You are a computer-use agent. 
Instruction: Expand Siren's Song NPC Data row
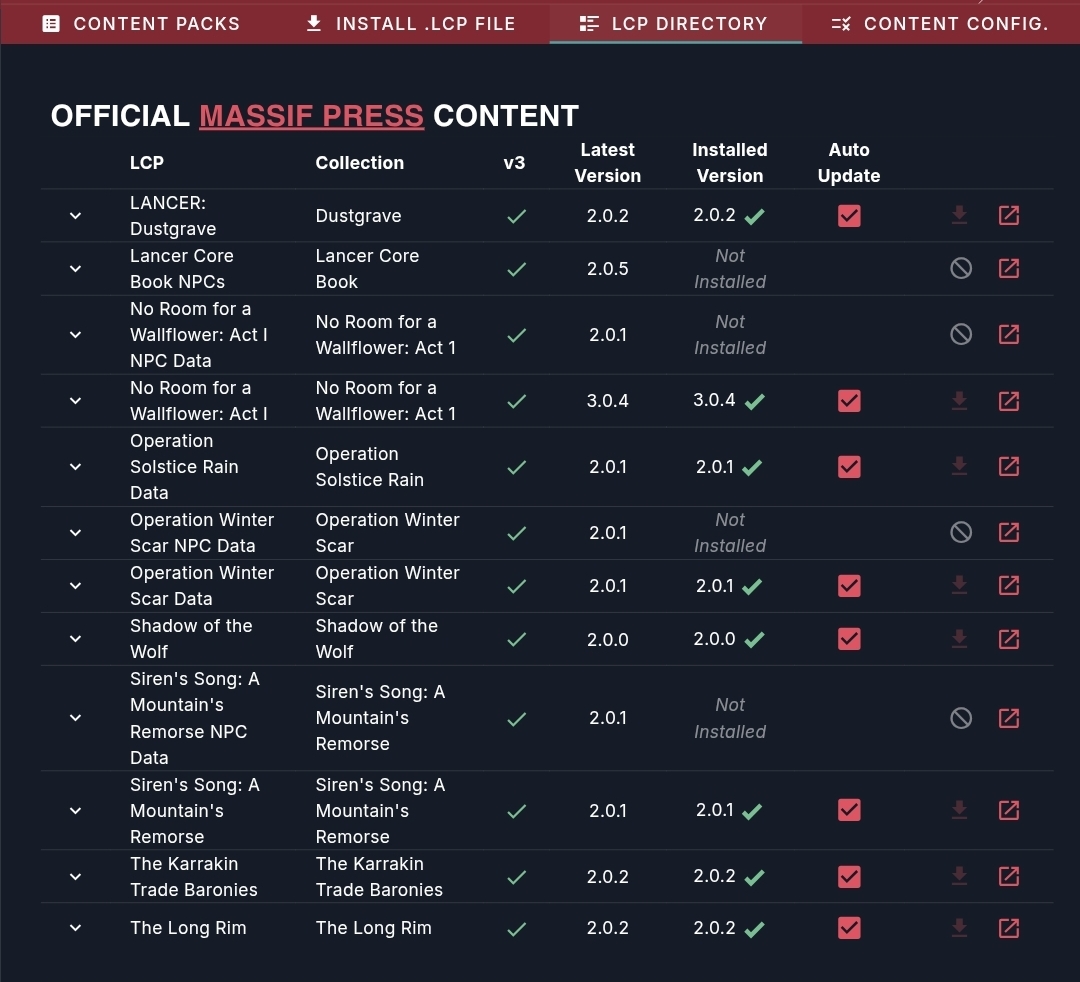tap(76, 718)
